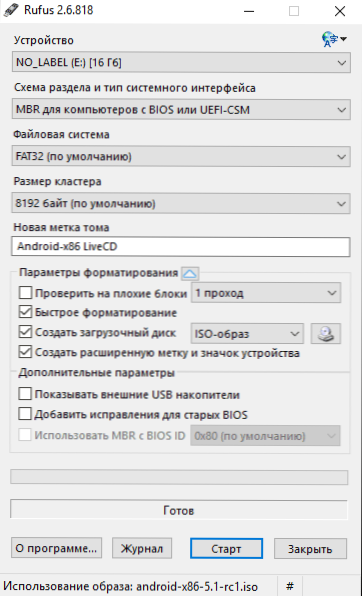Open the cluster size 8192 bytes dropdown
The image size is (362, 596).
[x=181, y=204]
